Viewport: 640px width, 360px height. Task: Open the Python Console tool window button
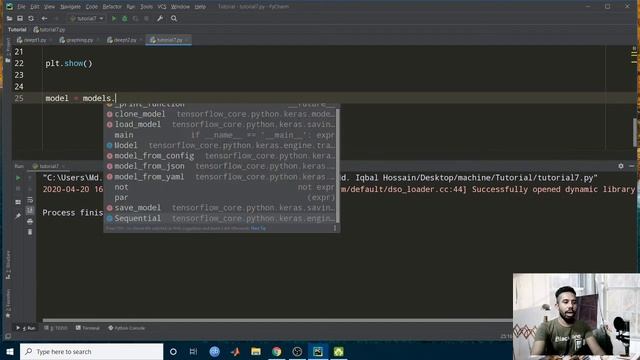tap(127, 328)
